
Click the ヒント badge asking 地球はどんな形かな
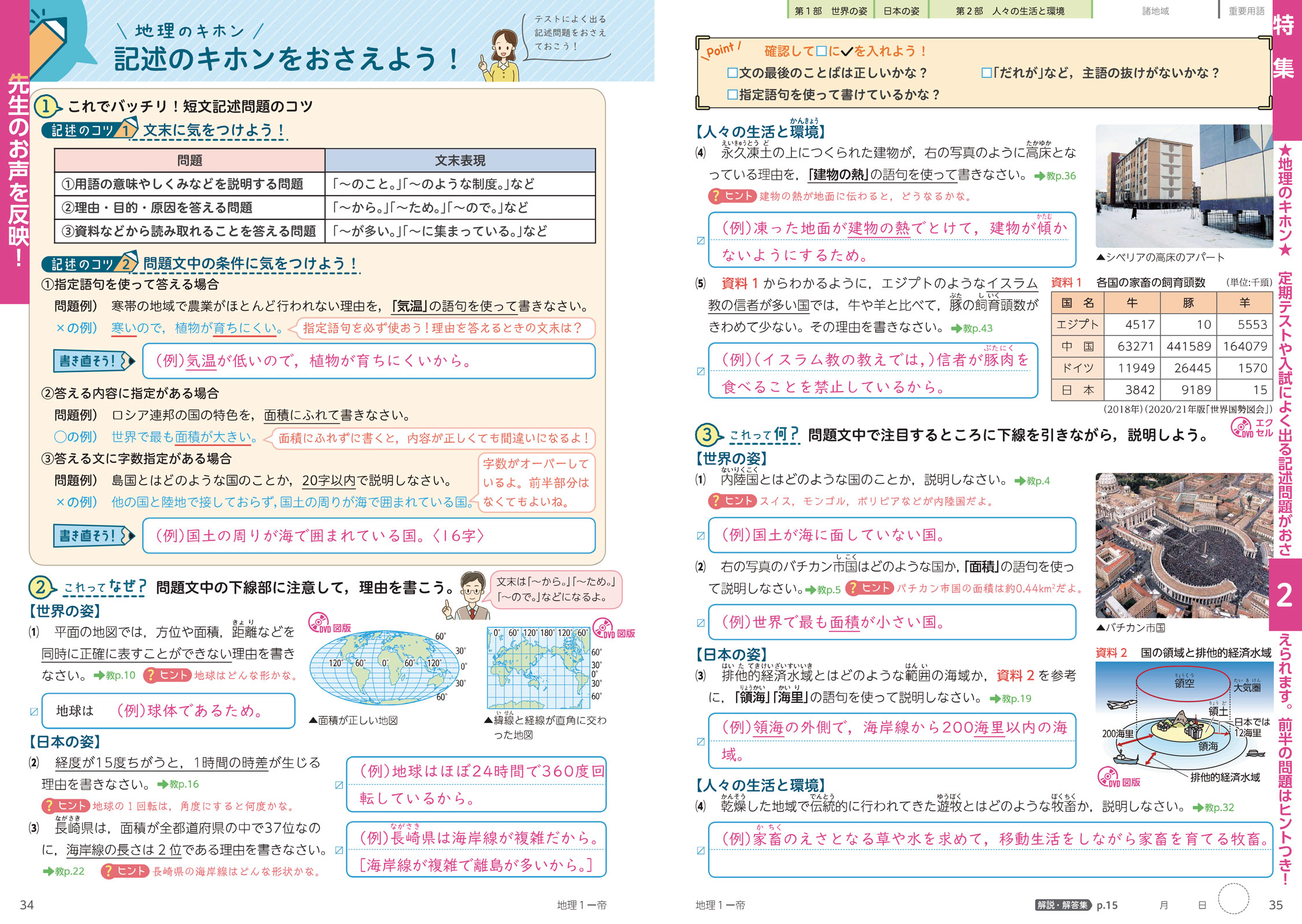166,675
